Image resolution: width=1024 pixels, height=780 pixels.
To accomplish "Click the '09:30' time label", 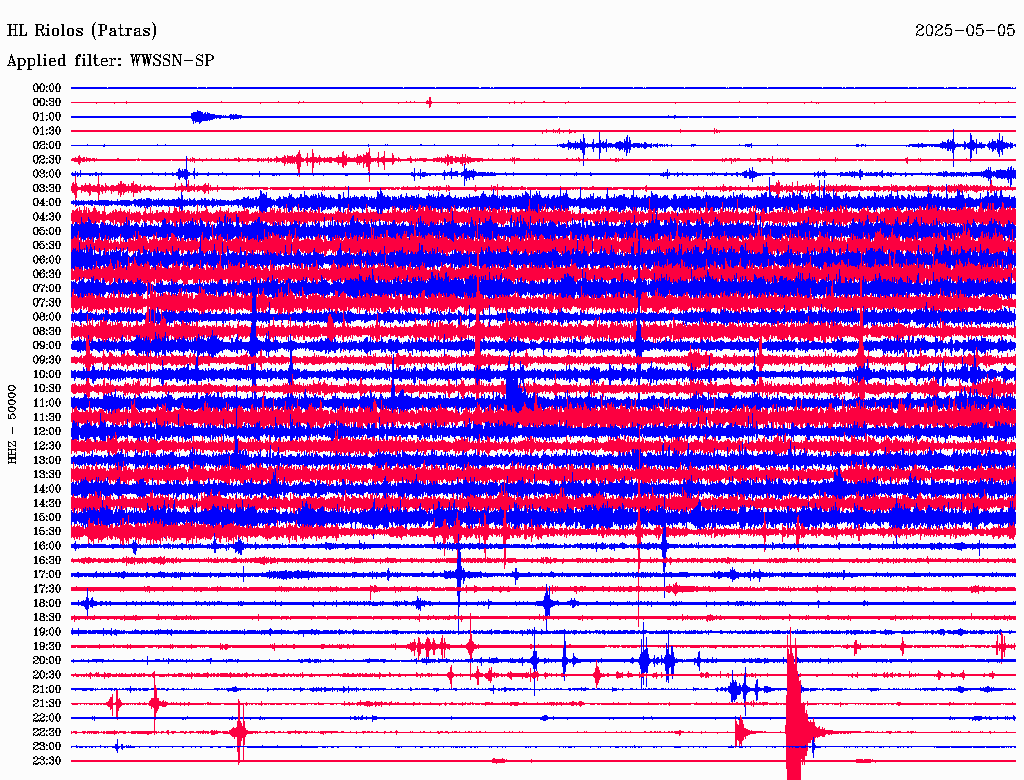I will (x=47, y=360).
